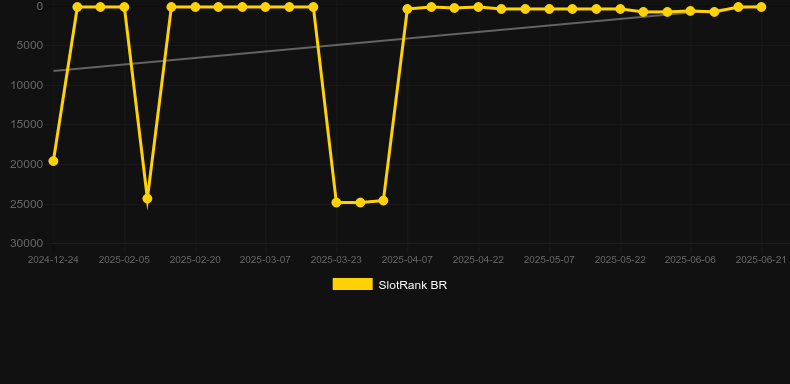Click the data point above the 2025-02-20 label
This screenshot has width=790, height=384.
point(195,7)
